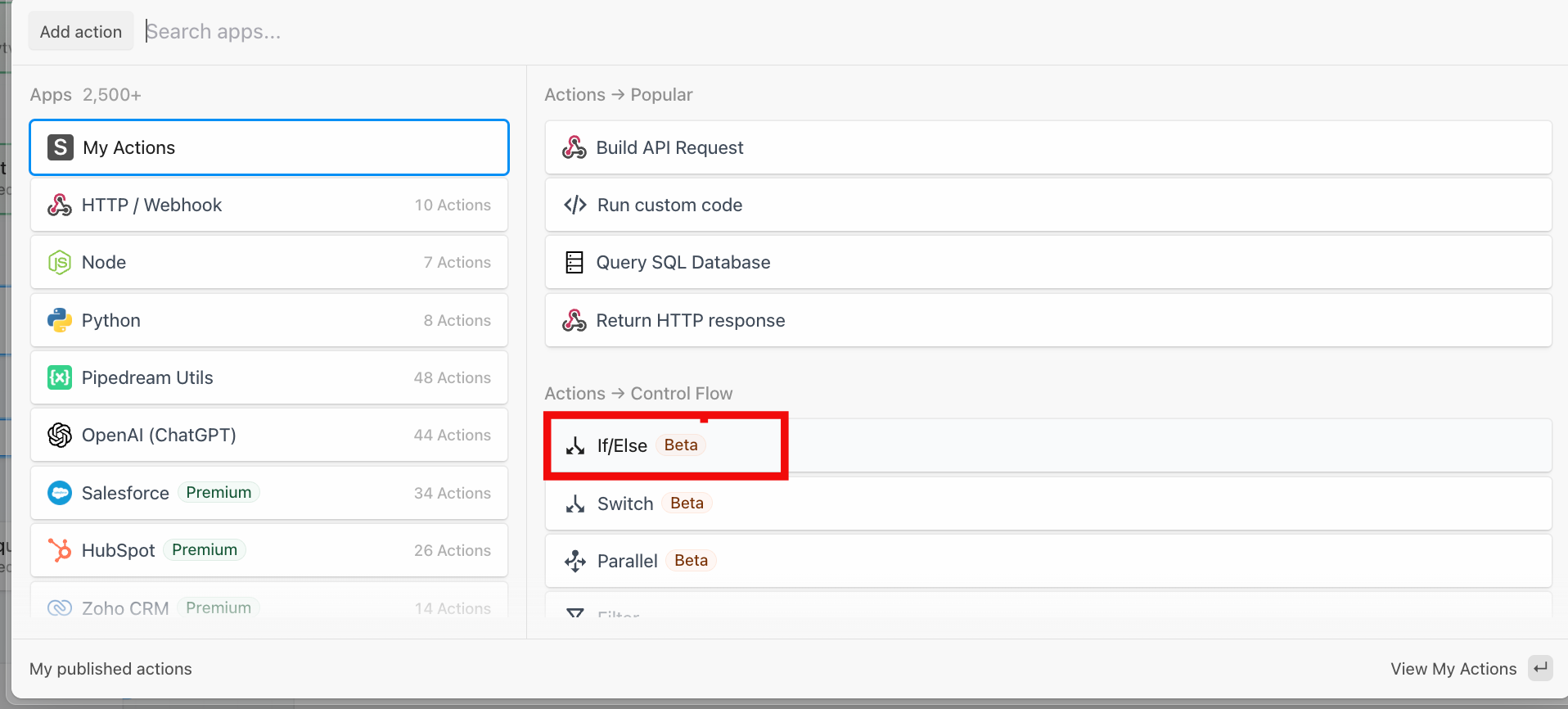Screen dimensions: 1568x709
Task: Select the My Actions app row
Action: 269,147
